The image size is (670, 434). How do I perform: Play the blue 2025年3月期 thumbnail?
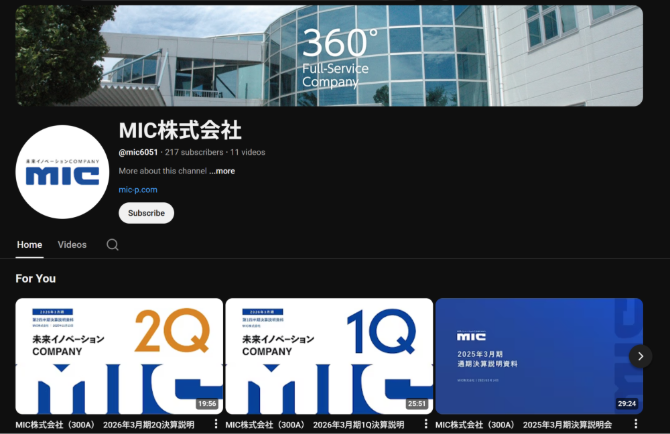pyautogui.click(x=539, y=356)
